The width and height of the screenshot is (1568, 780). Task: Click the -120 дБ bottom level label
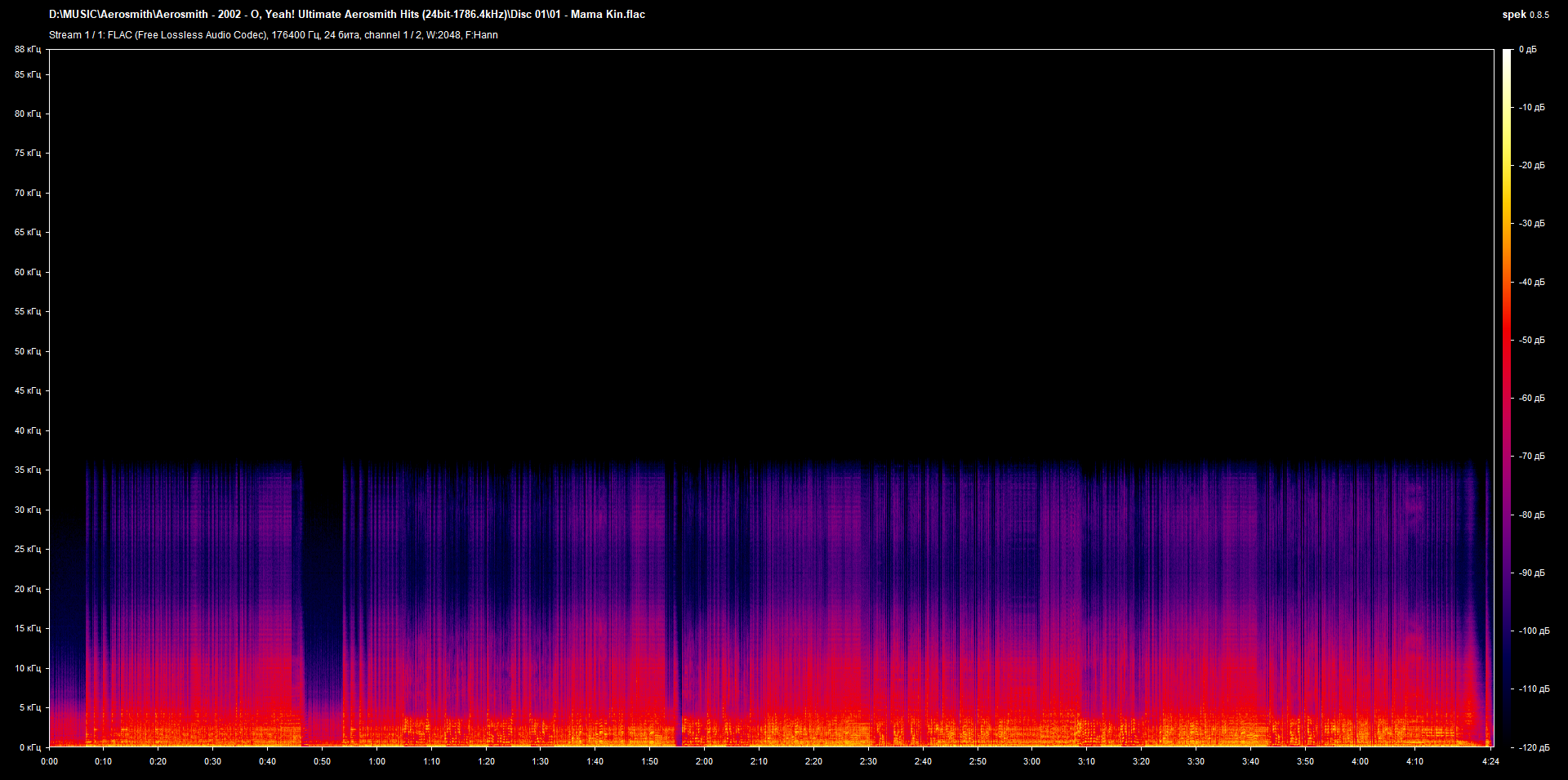(1534, 747)
